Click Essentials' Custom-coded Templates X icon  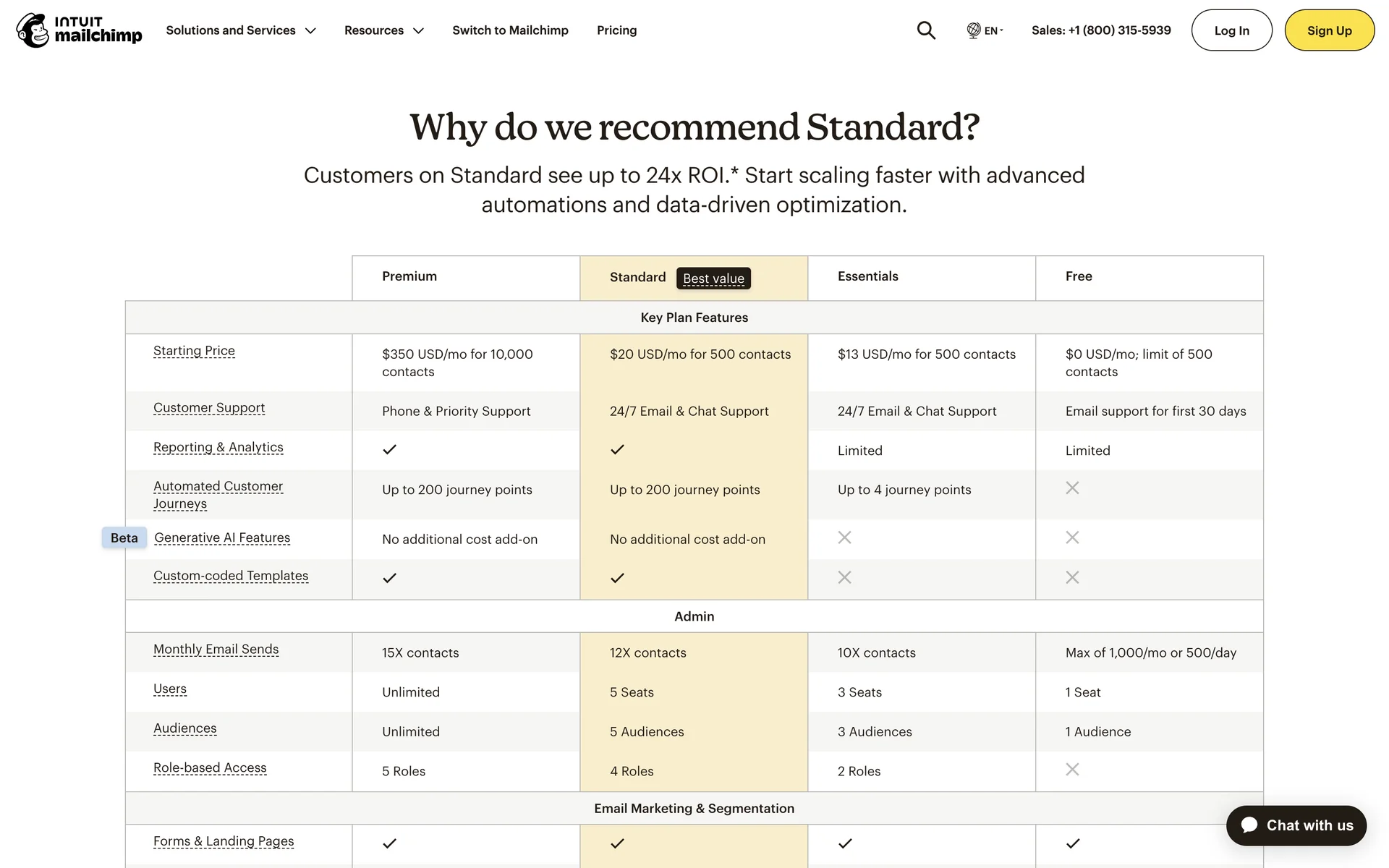click(x=844, y=577)
